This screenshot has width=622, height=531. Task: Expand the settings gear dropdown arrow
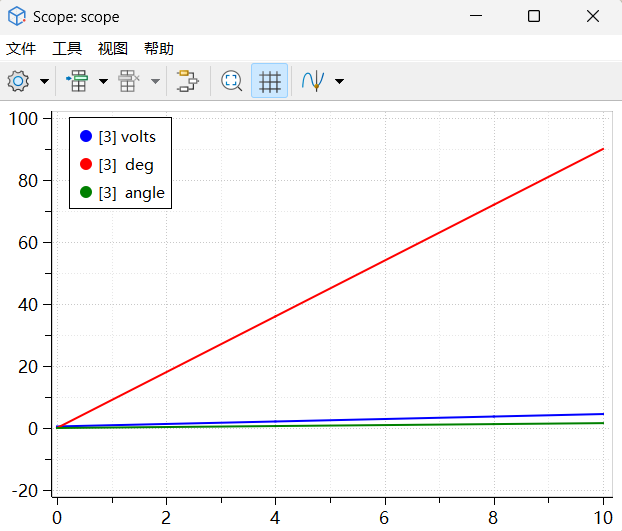pos(45,81)
